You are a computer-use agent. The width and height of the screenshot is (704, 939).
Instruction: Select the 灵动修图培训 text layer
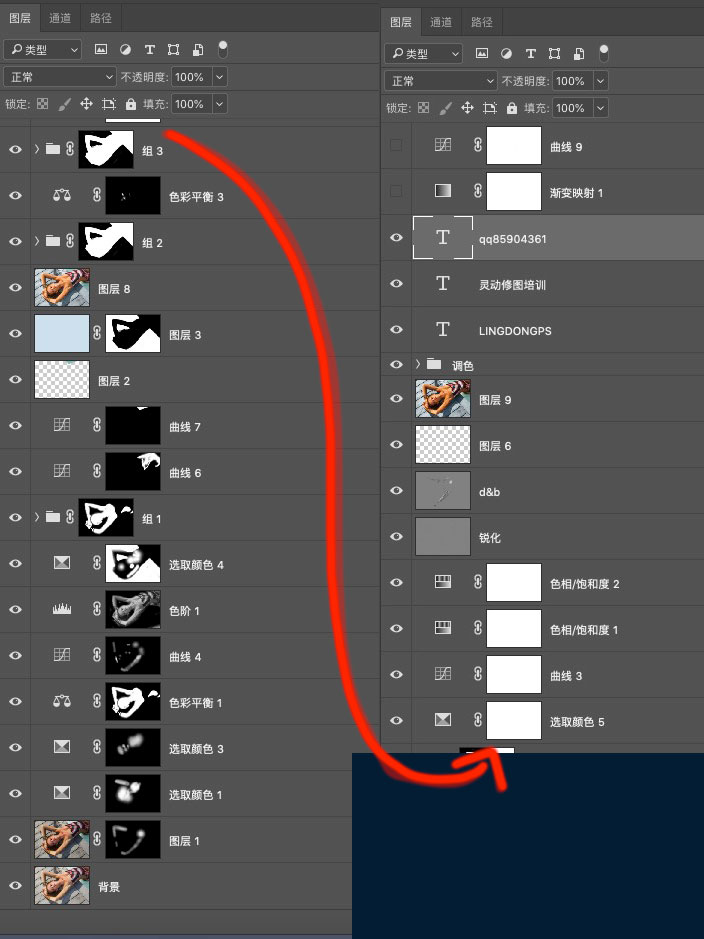point(542,284)
